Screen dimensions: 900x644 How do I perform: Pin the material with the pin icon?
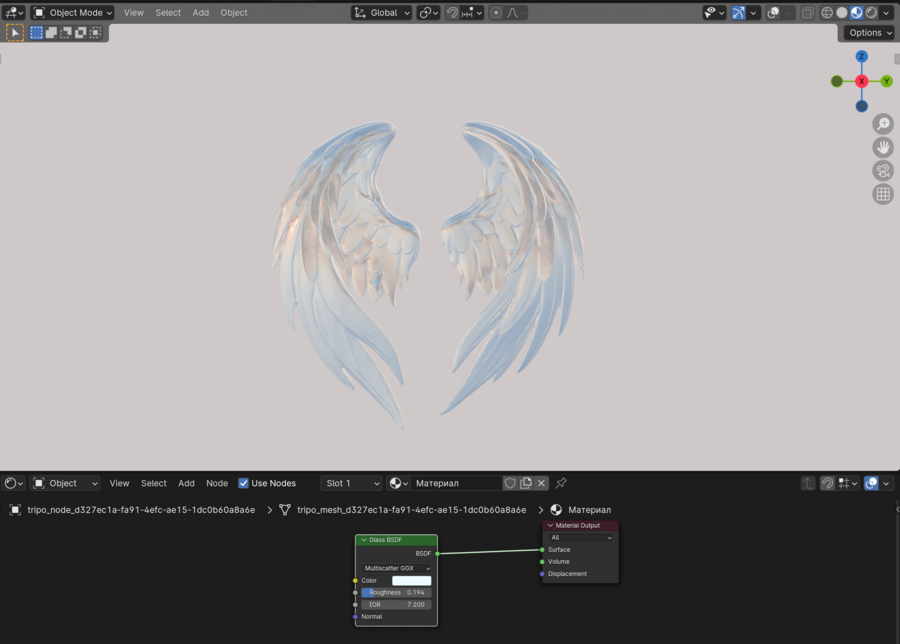pyautogui.click(x=561, y=483)
